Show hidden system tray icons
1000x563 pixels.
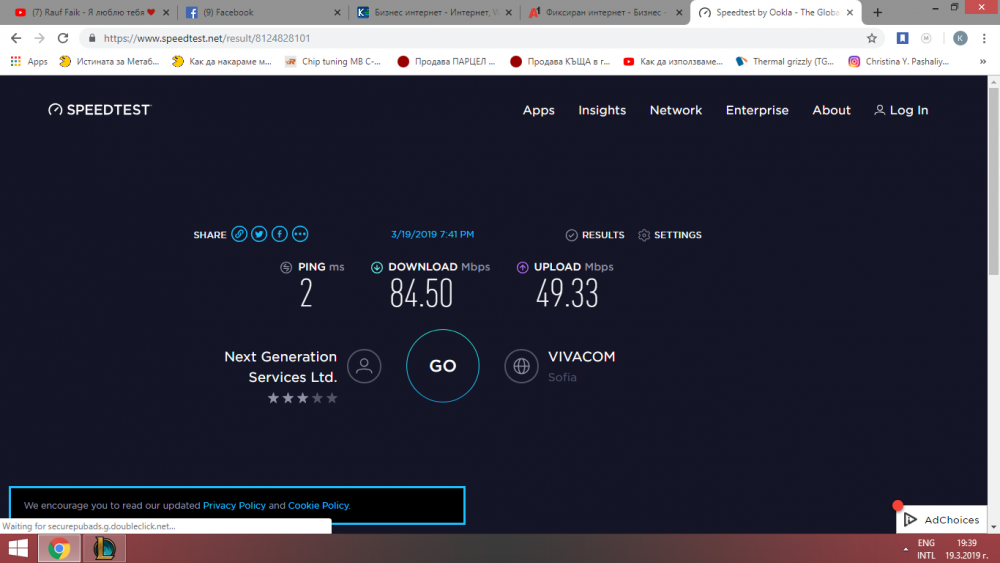point(906,549)
